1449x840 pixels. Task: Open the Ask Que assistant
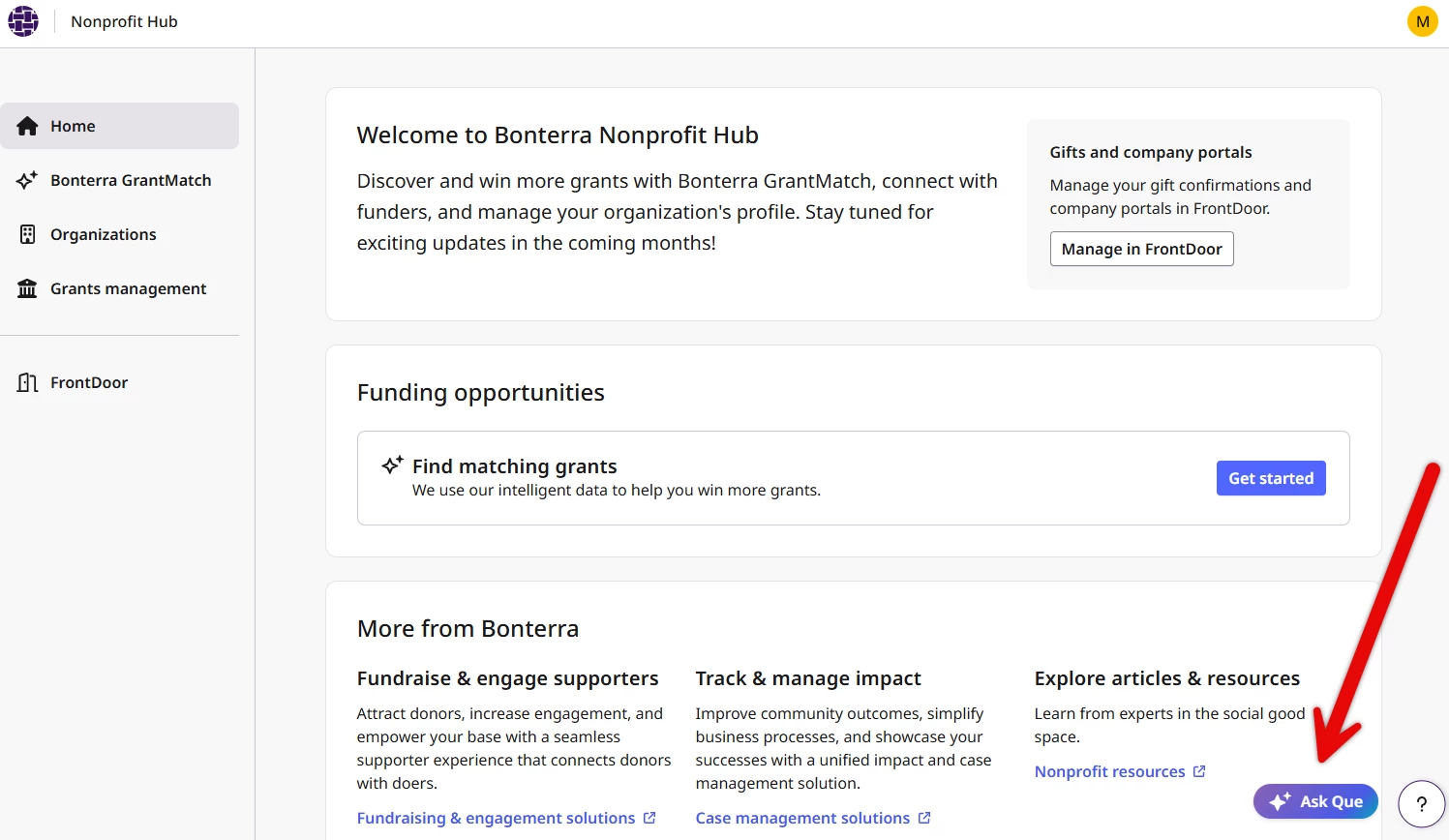point(1315,801)
